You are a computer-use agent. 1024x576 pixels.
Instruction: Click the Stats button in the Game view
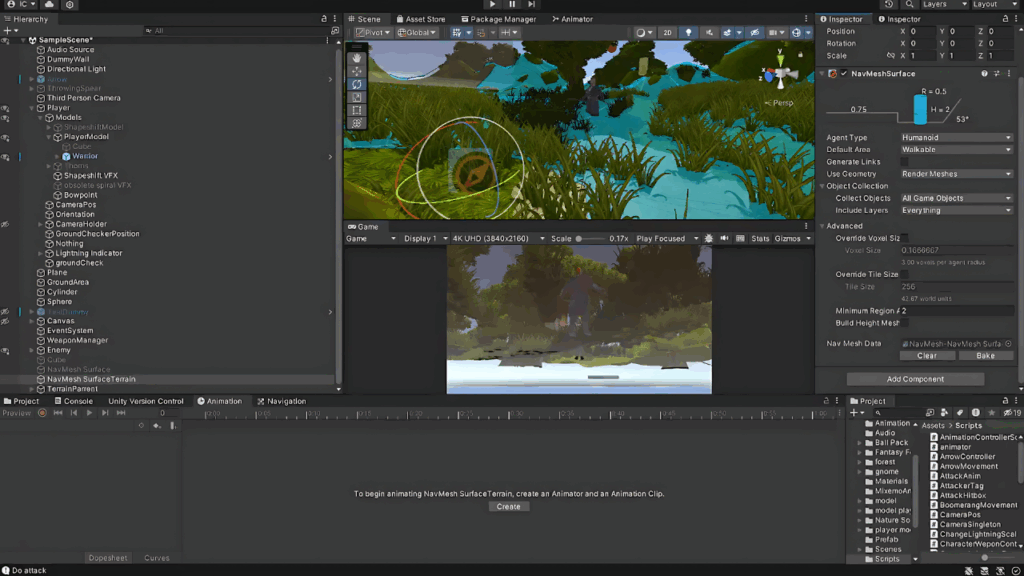(760, 238)
